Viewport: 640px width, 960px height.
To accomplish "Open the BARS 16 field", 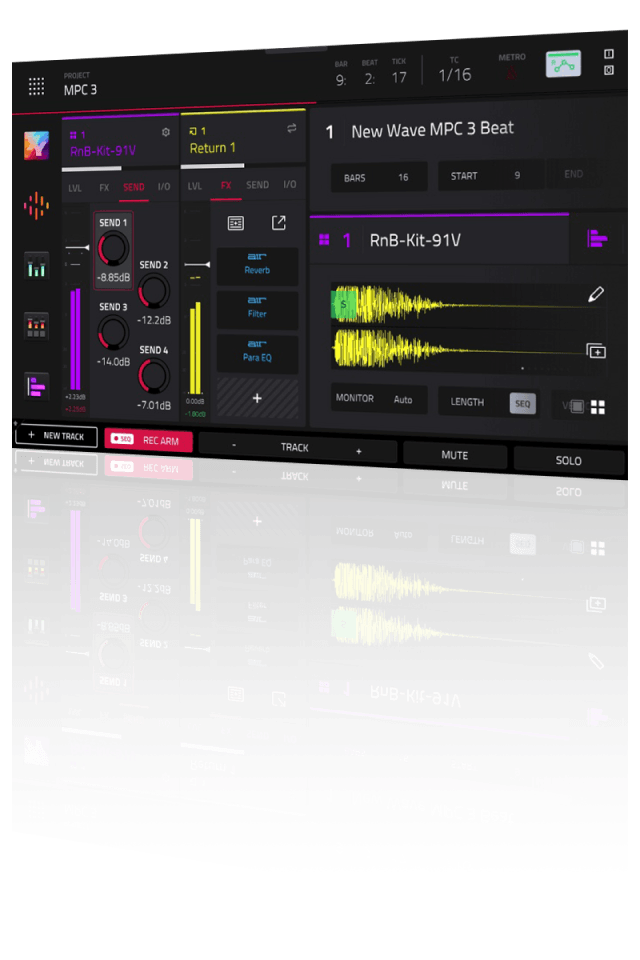I will 379,178.
